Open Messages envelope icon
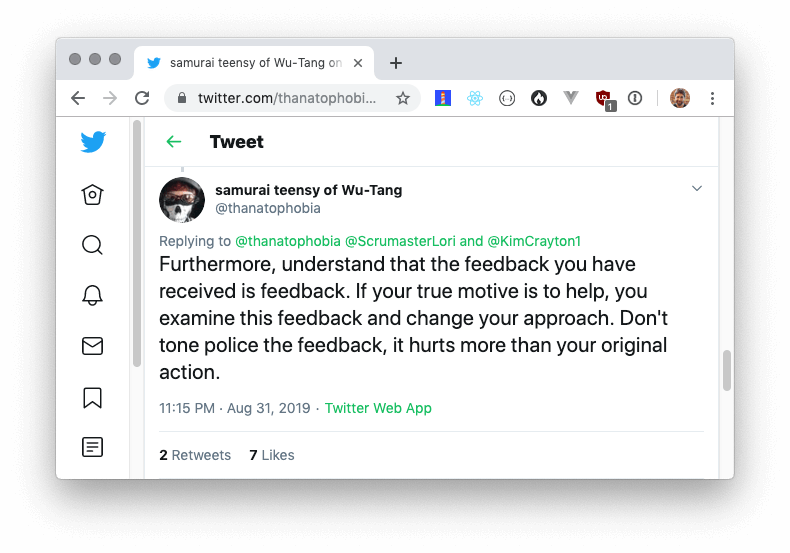The width and height of the screenshot is (790, 553). click(92, 346)
